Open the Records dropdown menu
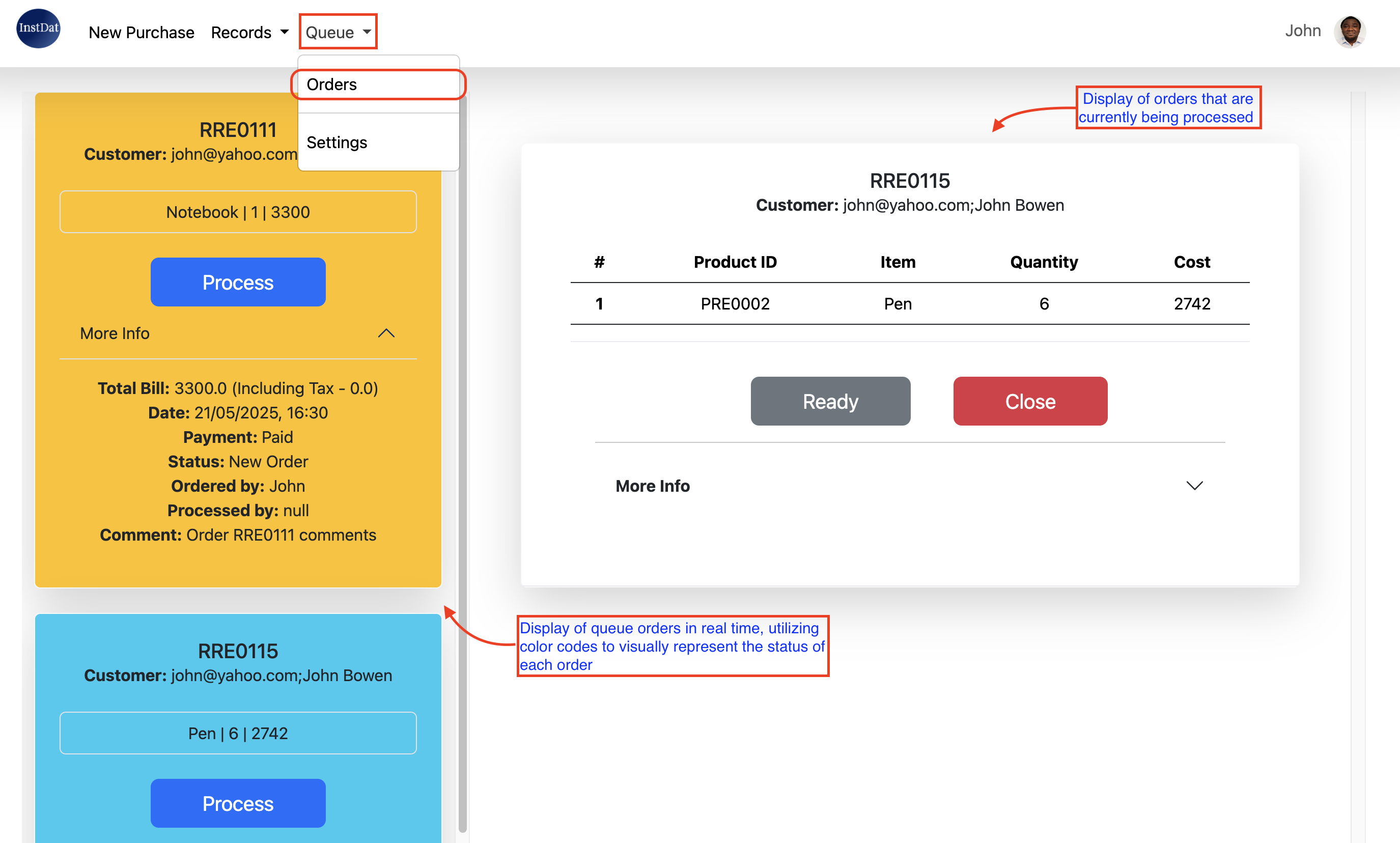The width and height of the screenshot is (1400, 843). pos(249,33)
